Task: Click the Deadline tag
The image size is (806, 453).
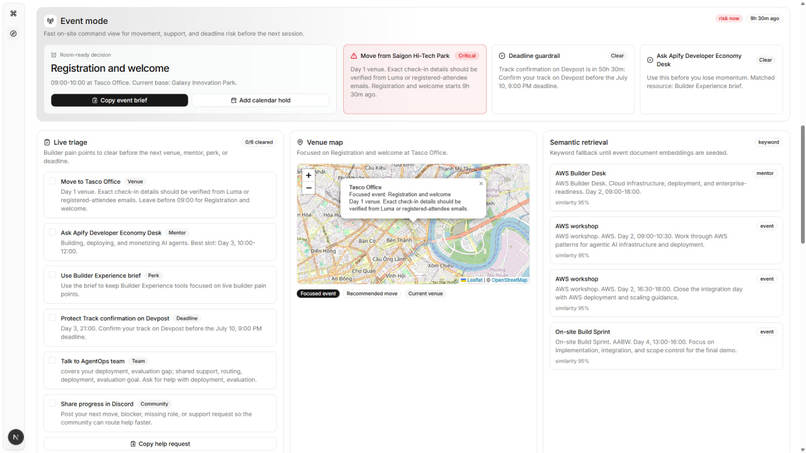Action: point(187,318)
